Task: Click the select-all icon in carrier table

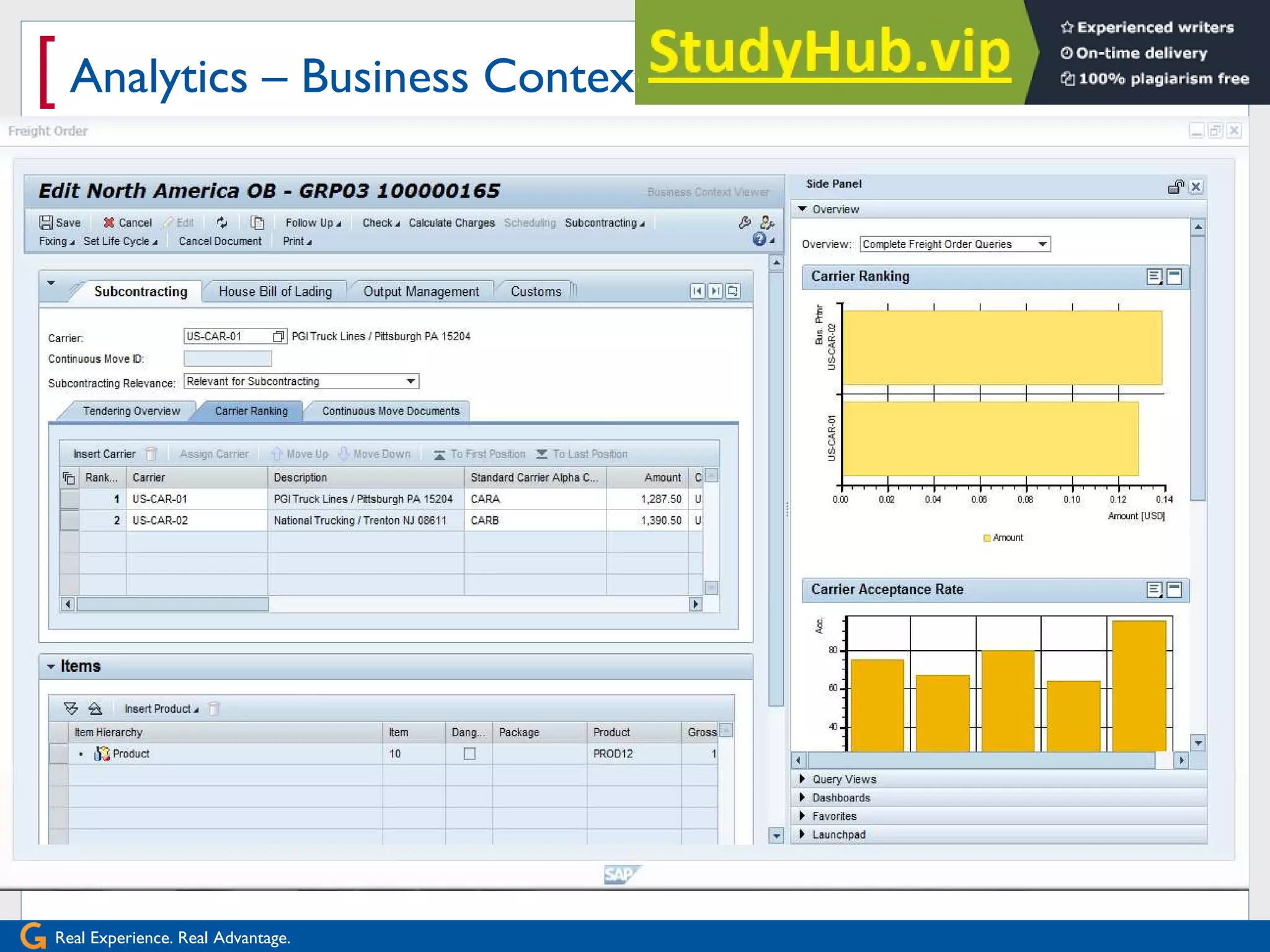Action: click(x=69, y=477)
